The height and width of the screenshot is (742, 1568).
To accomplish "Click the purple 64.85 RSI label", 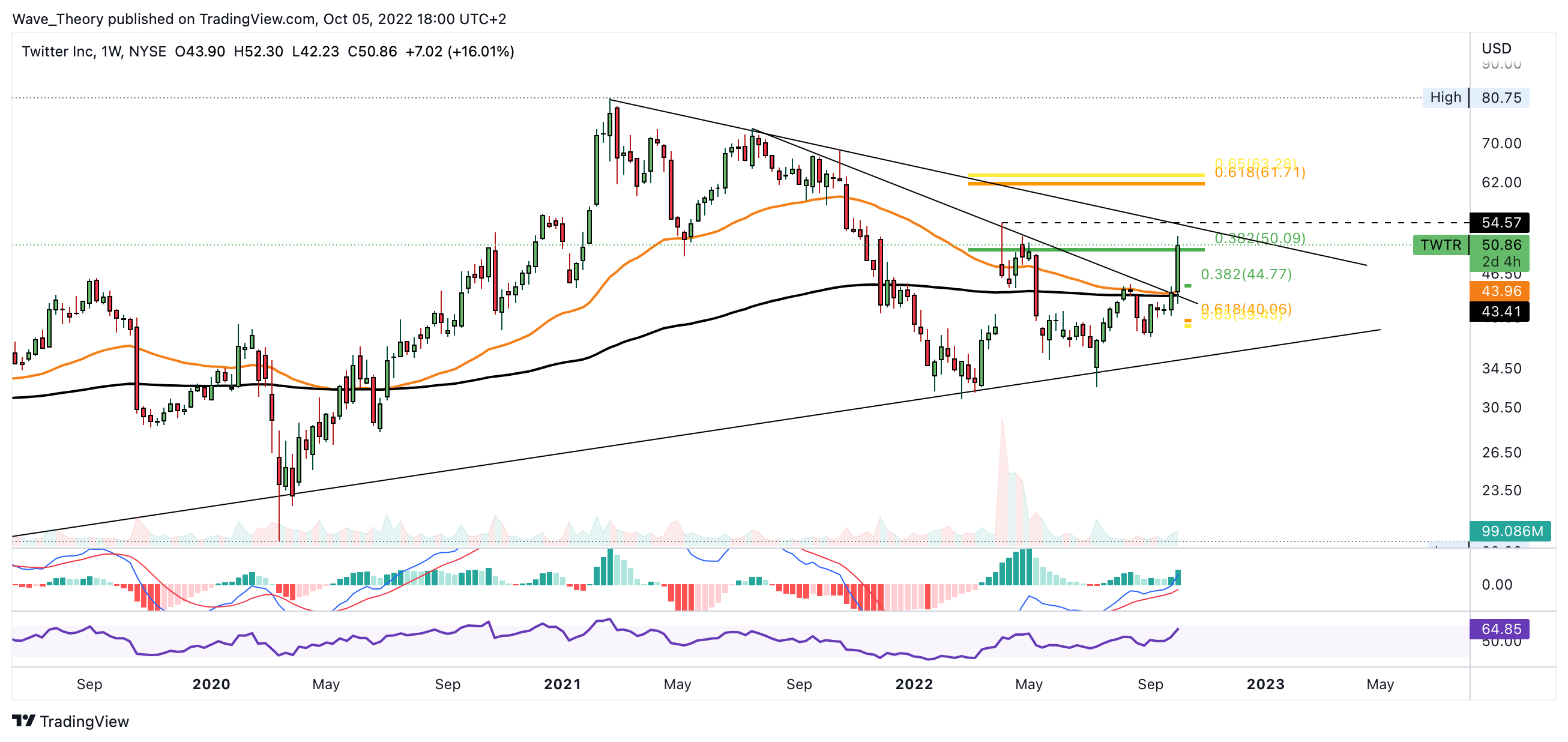I will (x=1500, y=628).
